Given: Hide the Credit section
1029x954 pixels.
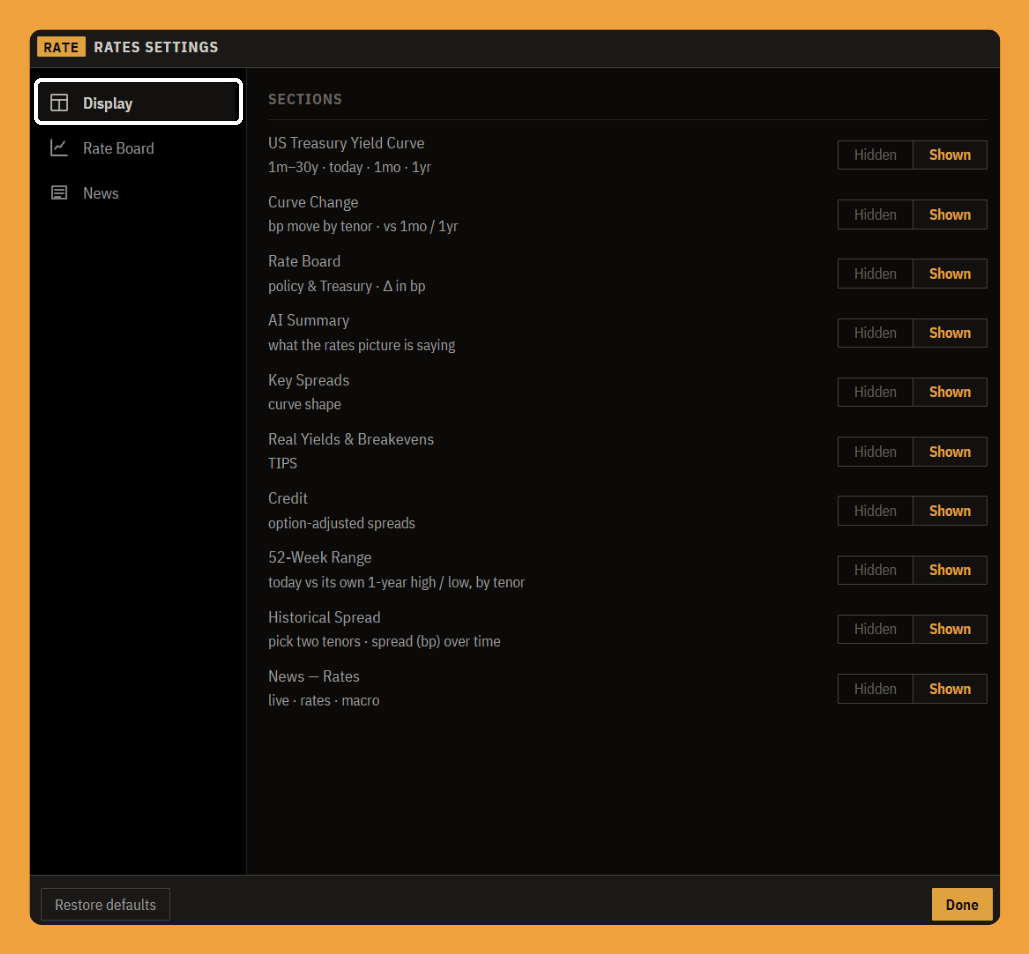Looking at the screenshot, I should 875,510.
